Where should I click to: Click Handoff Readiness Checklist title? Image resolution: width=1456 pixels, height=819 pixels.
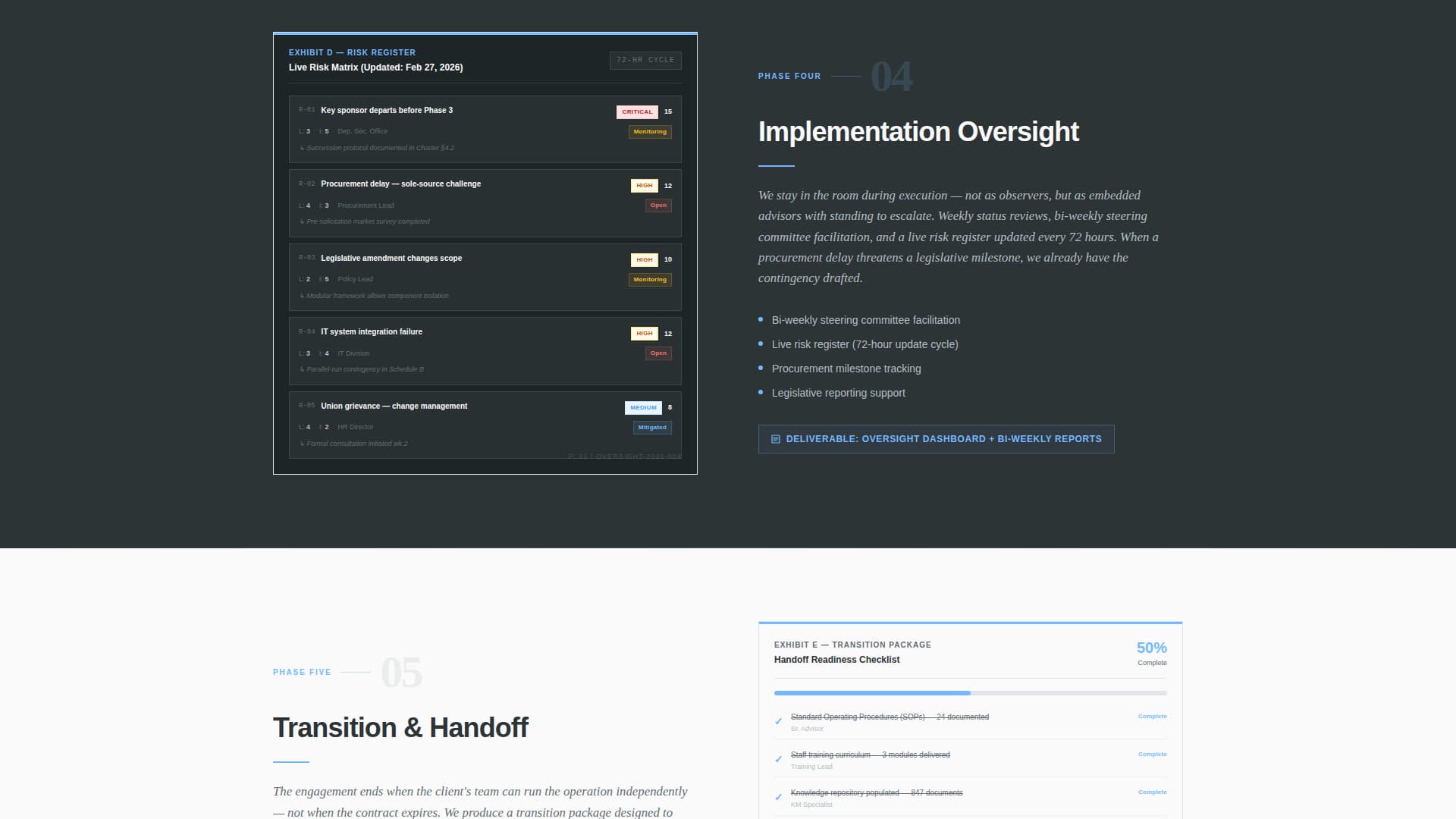(836, 660)
